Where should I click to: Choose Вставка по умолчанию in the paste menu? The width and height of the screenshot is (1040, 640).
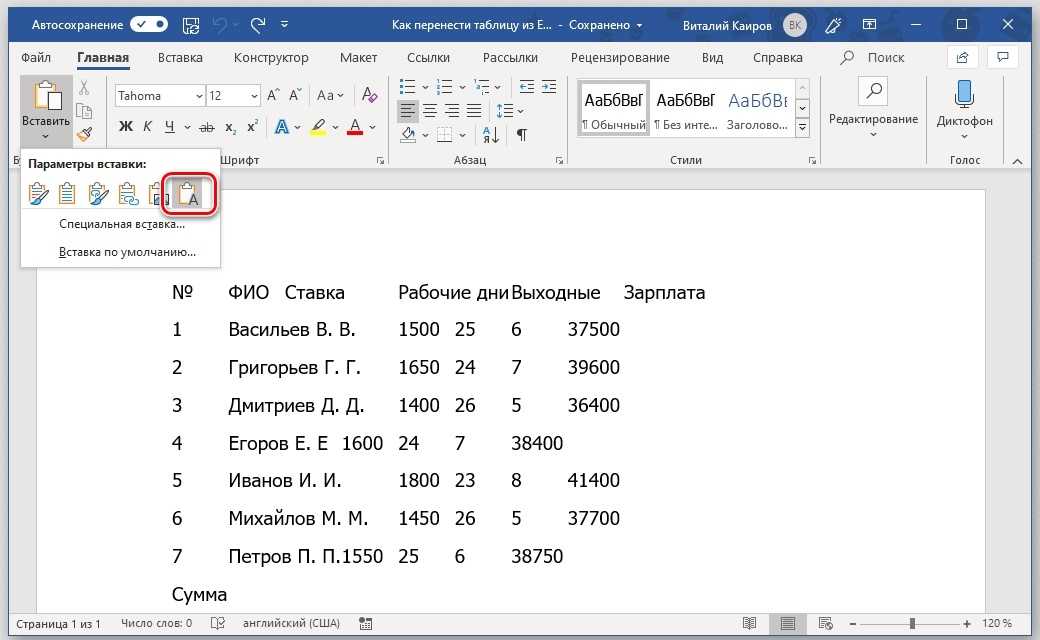[x=127, y=252]
